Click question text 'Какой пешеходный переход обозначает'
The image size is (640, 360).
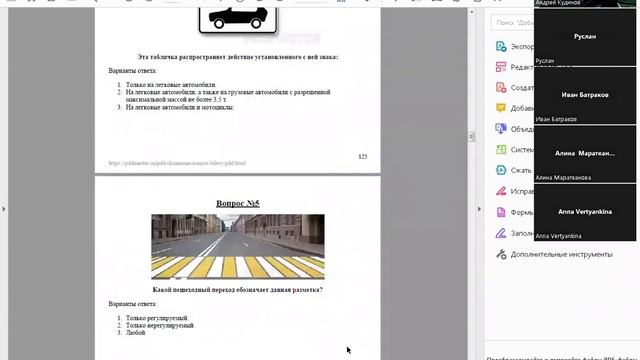(x=238, y=290)
